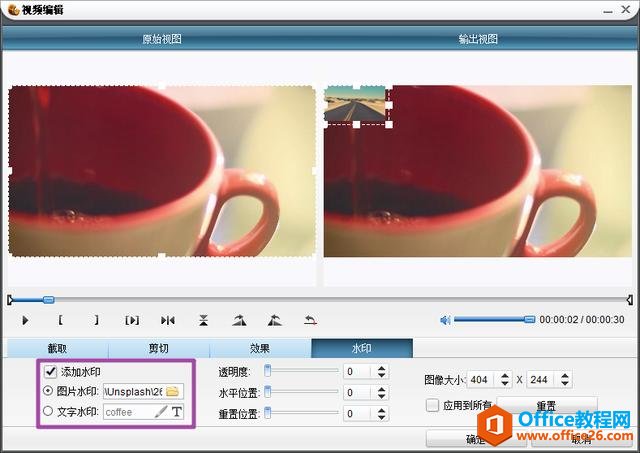
Task: Browse for a watermark image via folder icon
Action: (172, 391)
